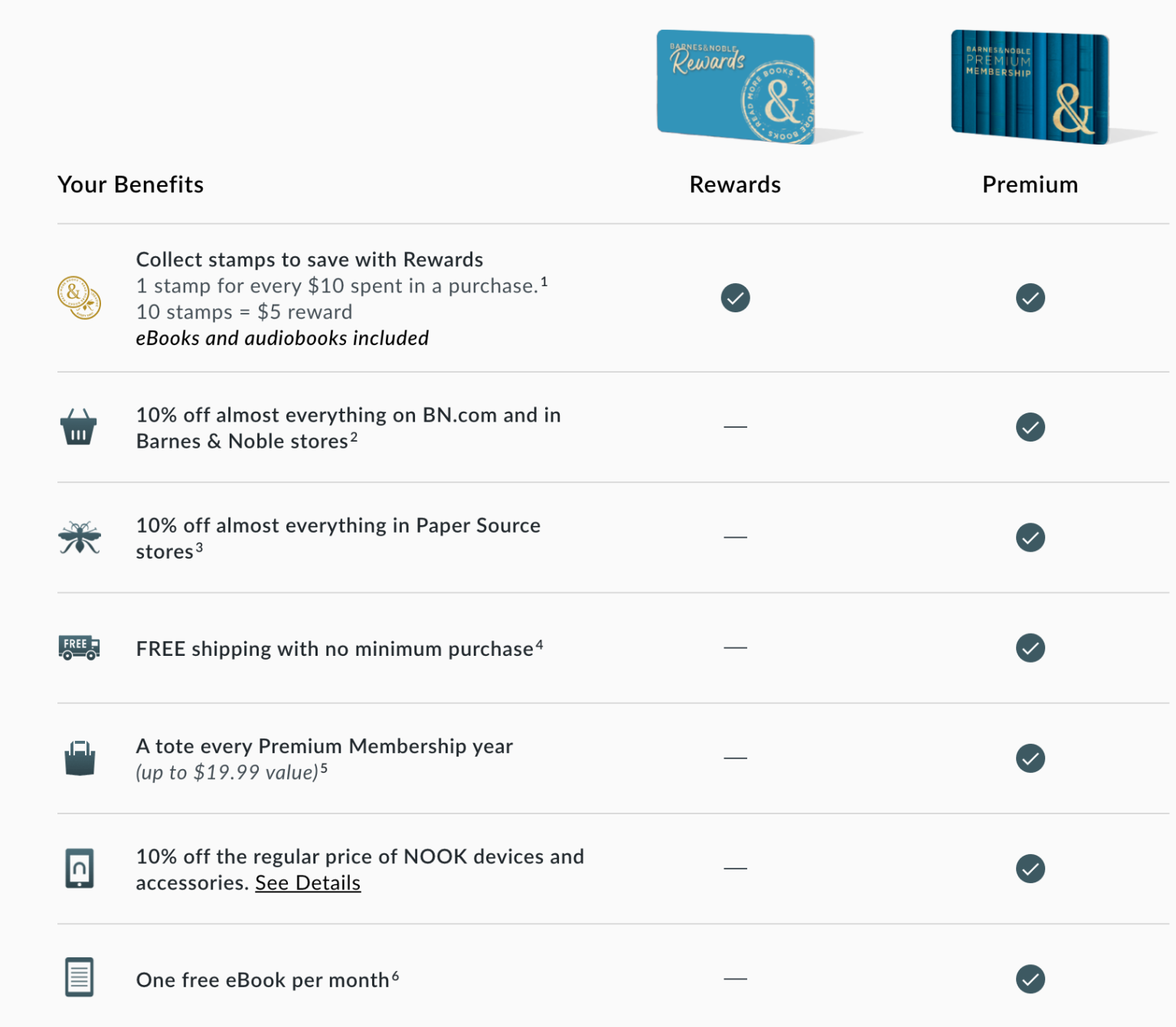Click the tote bag icon

click(80, 758)
